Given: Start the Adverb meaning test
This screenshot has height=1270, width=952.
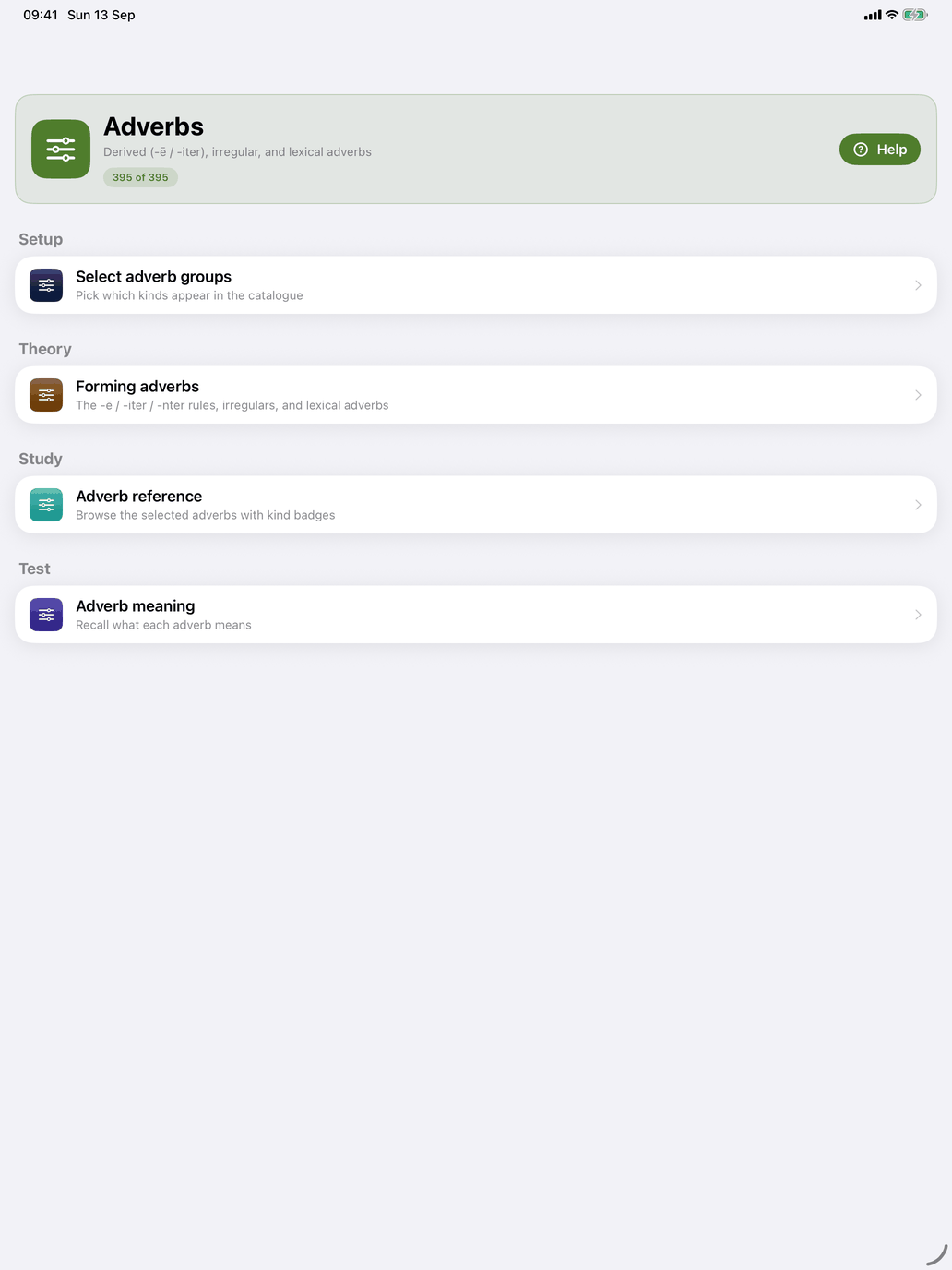Looking at the screenshot, I should point(476,615).
